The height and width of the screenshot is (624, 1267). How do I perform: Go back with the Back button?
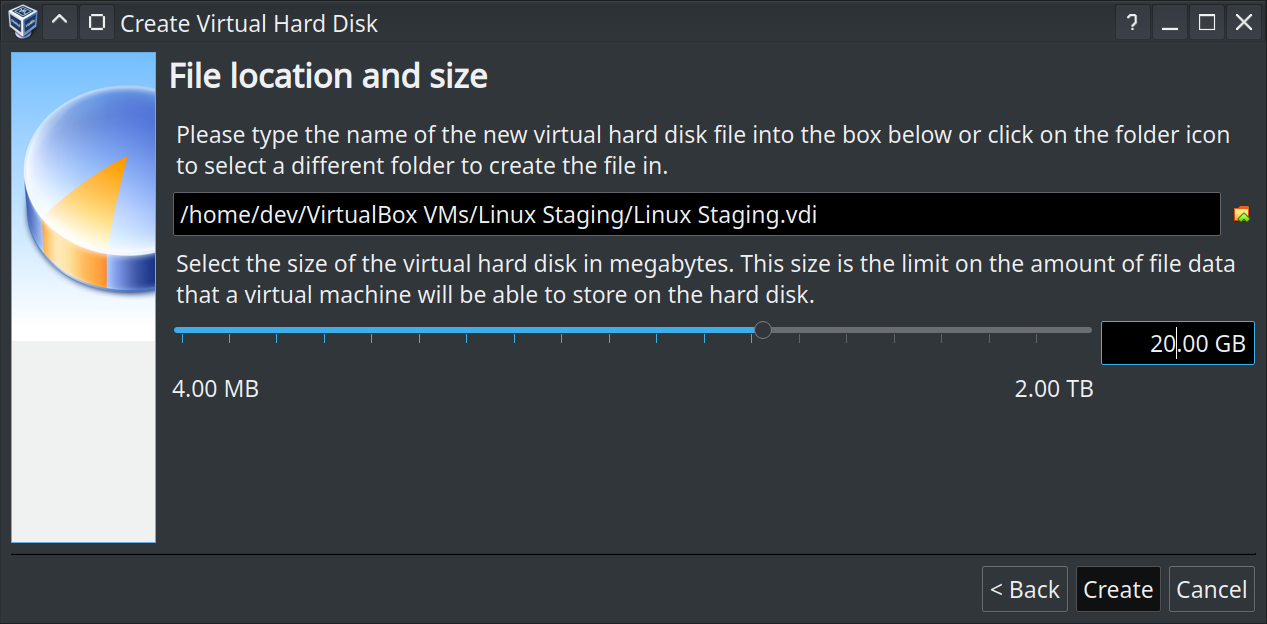click(x=1024, y=590)
